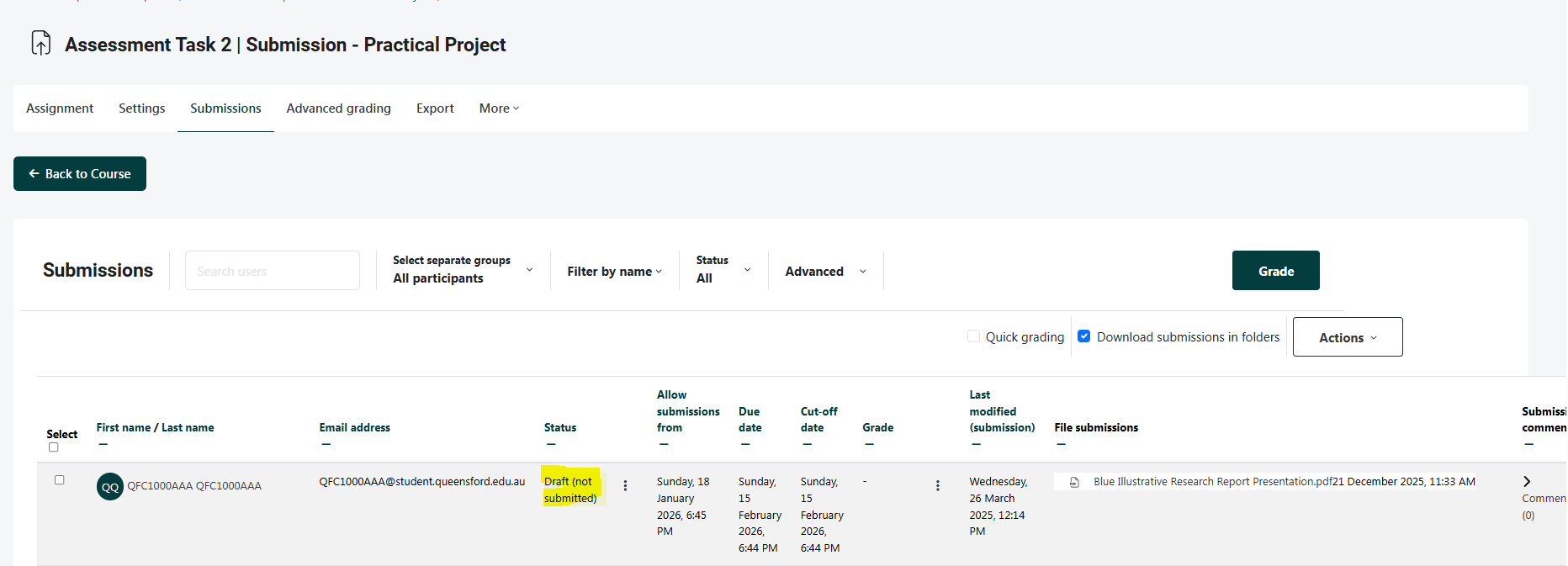The height and width of the screenshot is (566, 1568).
Task: Open the Actions dropdown
Action: (x=1347, y=337)
